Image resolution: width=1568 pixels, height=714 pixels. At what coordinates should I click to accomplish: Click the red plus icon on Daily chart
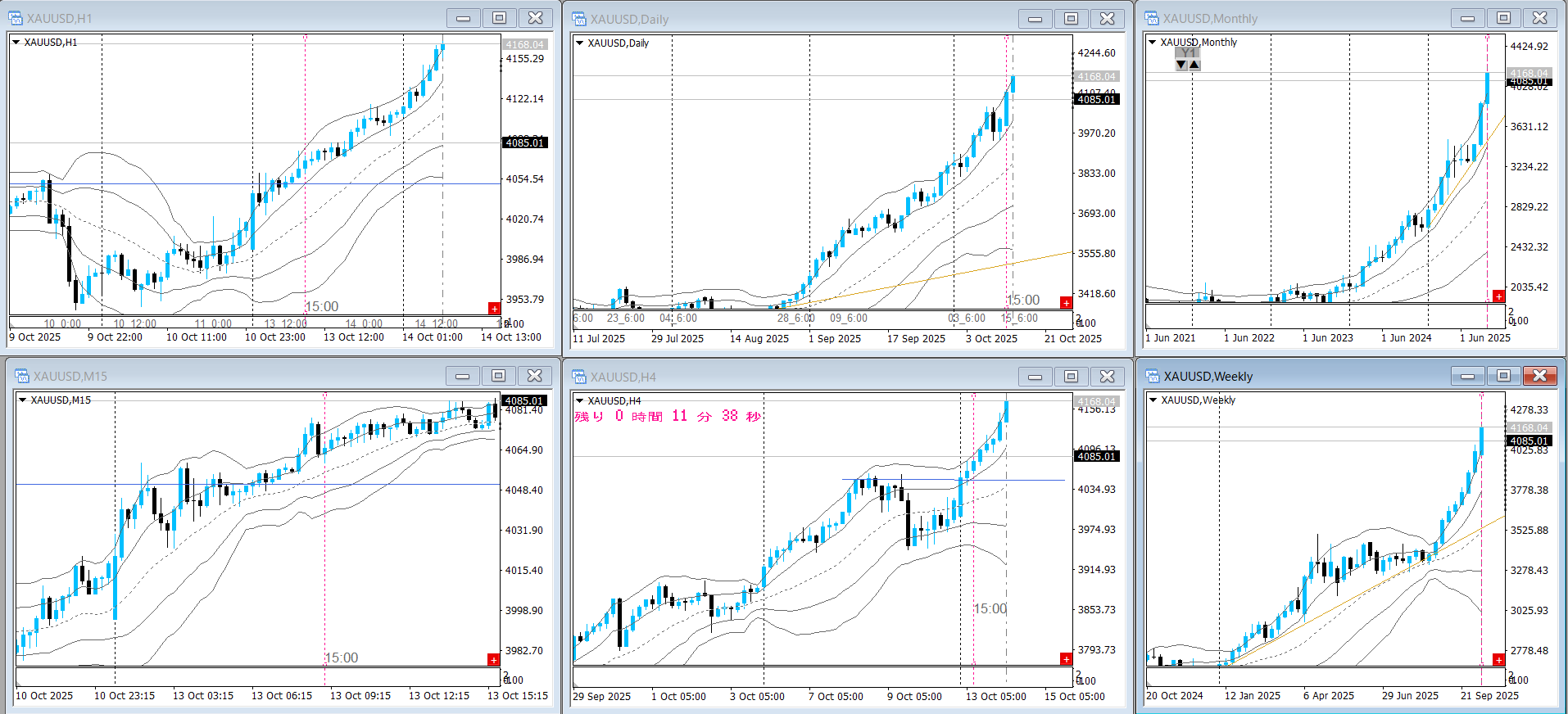(x=1066, y=302)
